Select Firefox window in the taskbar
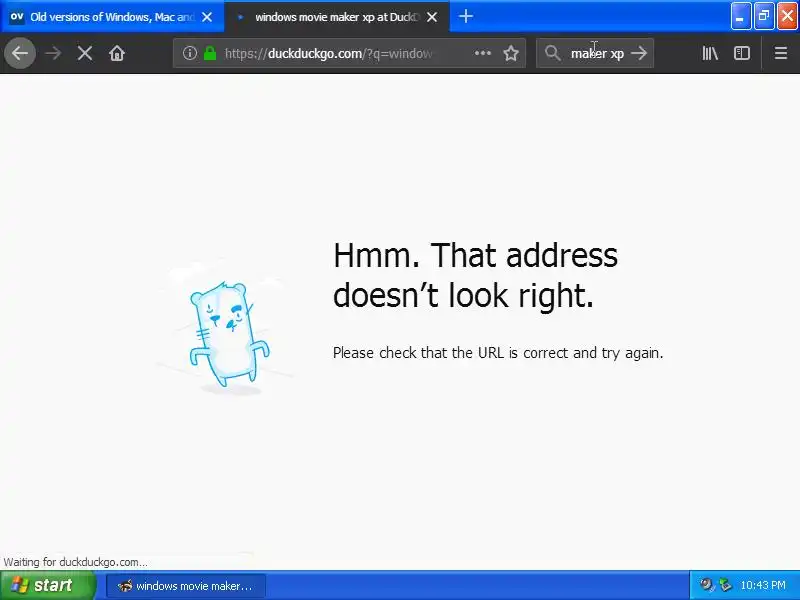This screenshot has width=800, height=600. tap(186, 586)
